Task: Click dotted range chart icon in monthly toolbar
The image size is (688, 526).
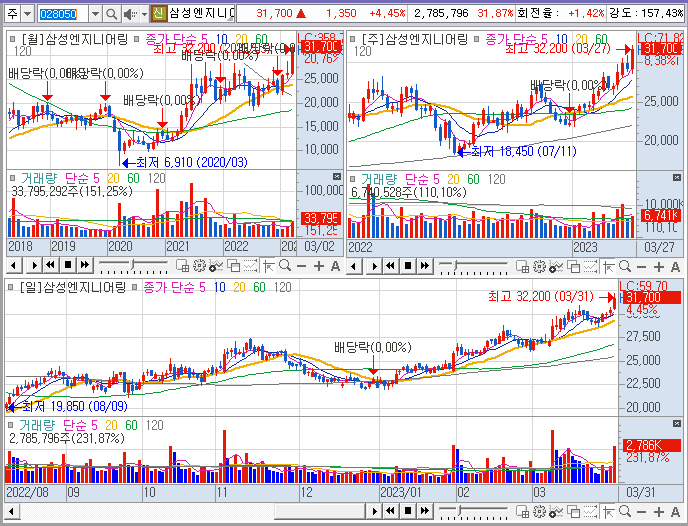Action: pos(250,266)
